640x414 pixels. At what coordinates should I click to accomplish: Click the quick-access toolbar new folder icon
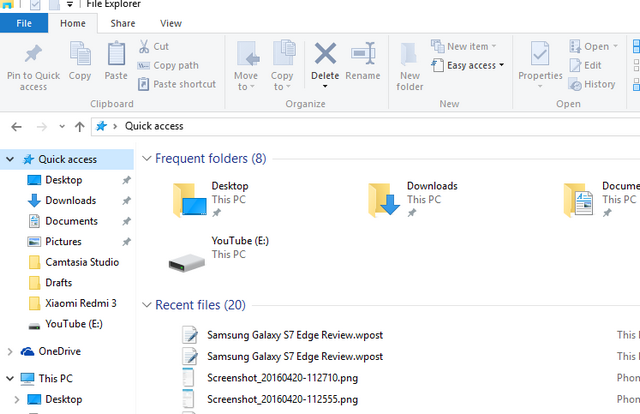click(x=54, y=5)
